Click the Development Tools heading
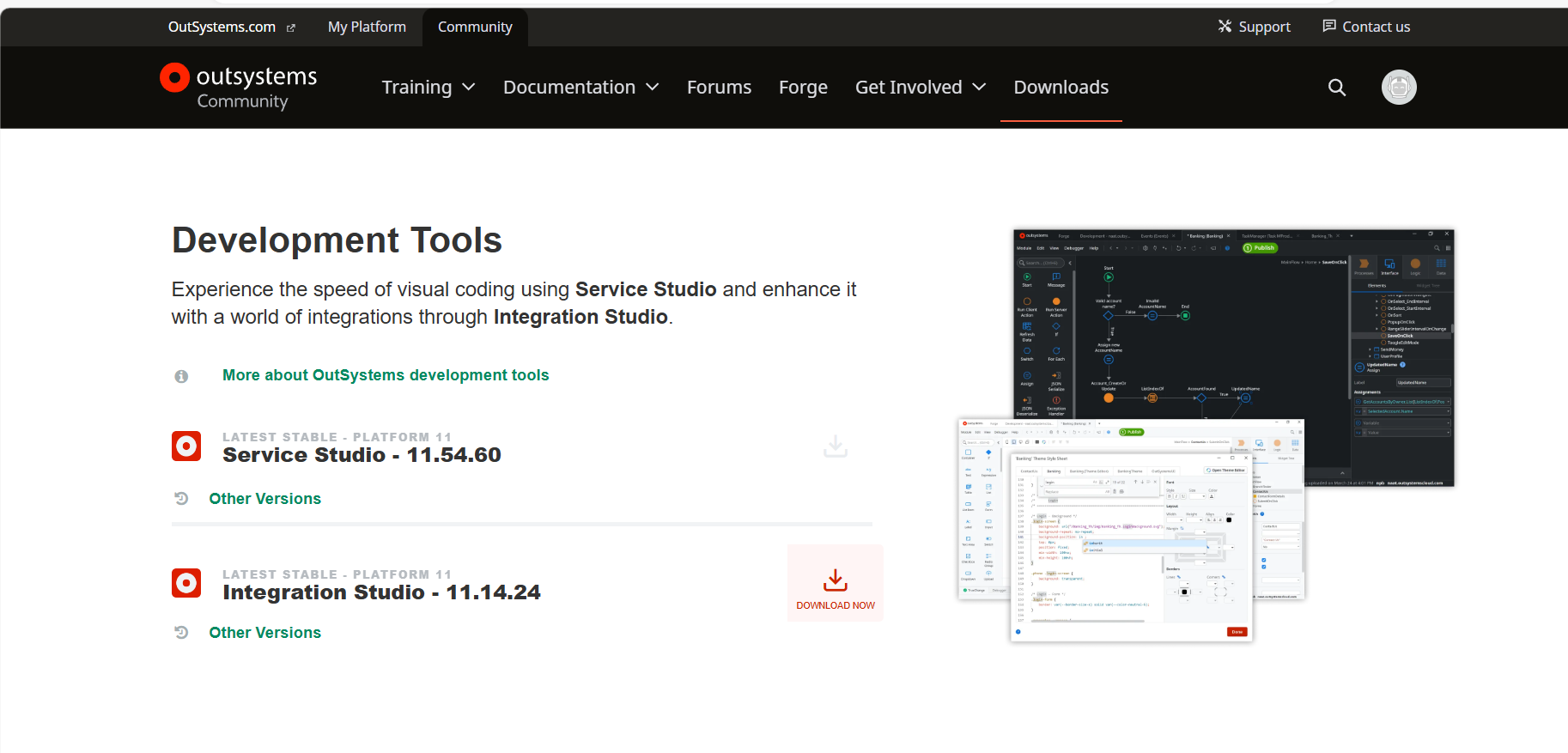Viewport: 1568px width, 753px height. click(x=337, y=240)
